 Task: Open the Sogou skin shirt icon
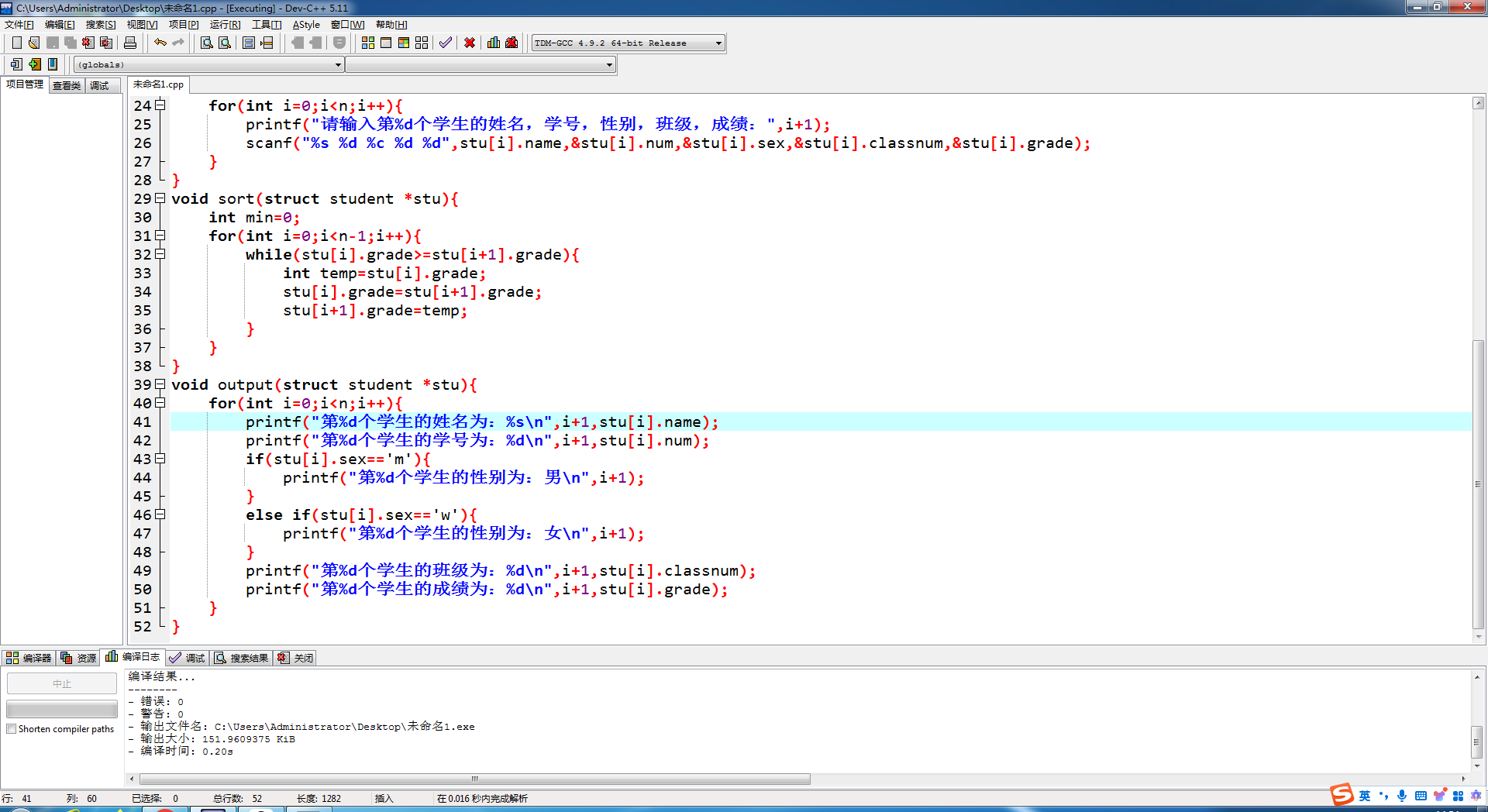(x=1439, y=796)
